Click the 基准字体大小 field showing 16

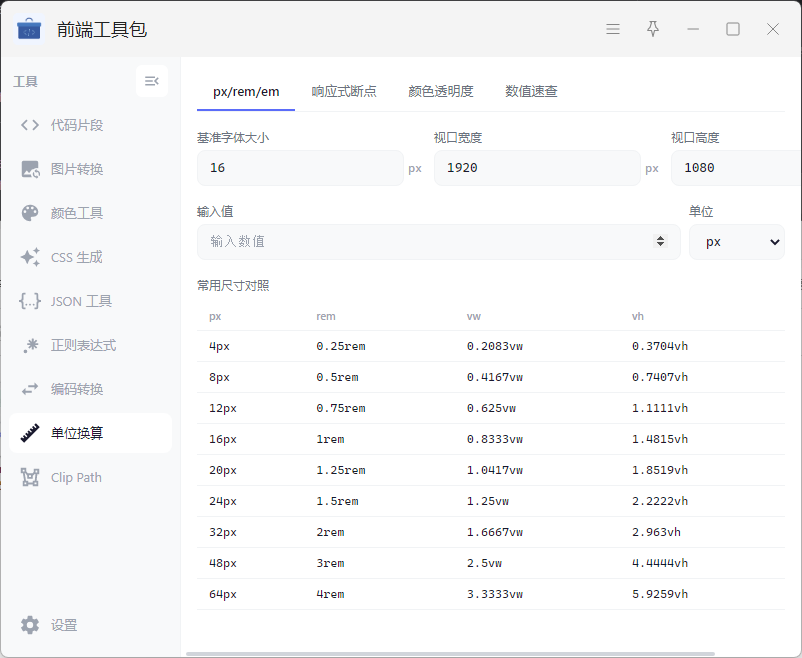300,168
